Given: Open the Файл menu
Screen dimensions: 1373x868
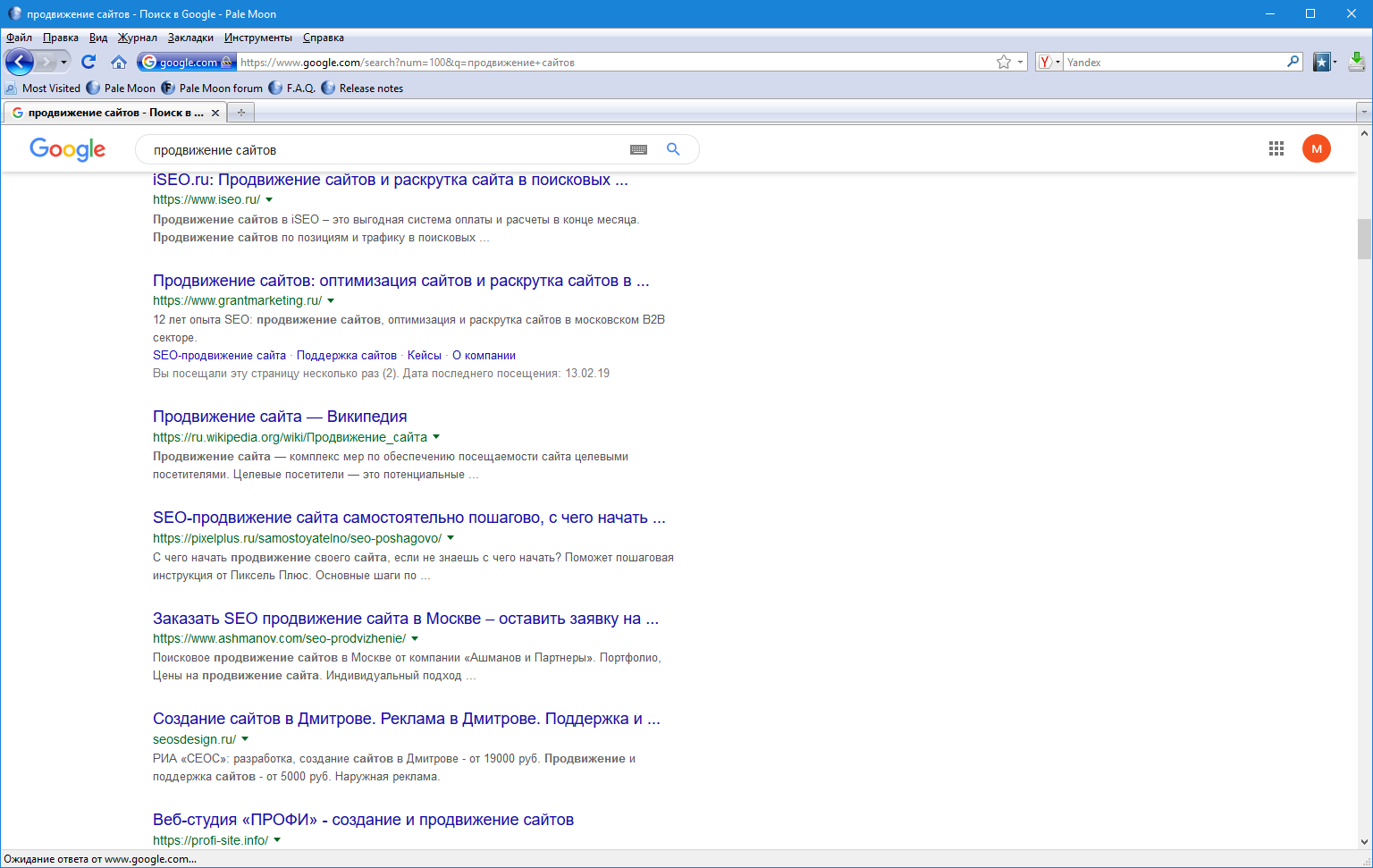Looking at the screenshot, I should 19,38.
